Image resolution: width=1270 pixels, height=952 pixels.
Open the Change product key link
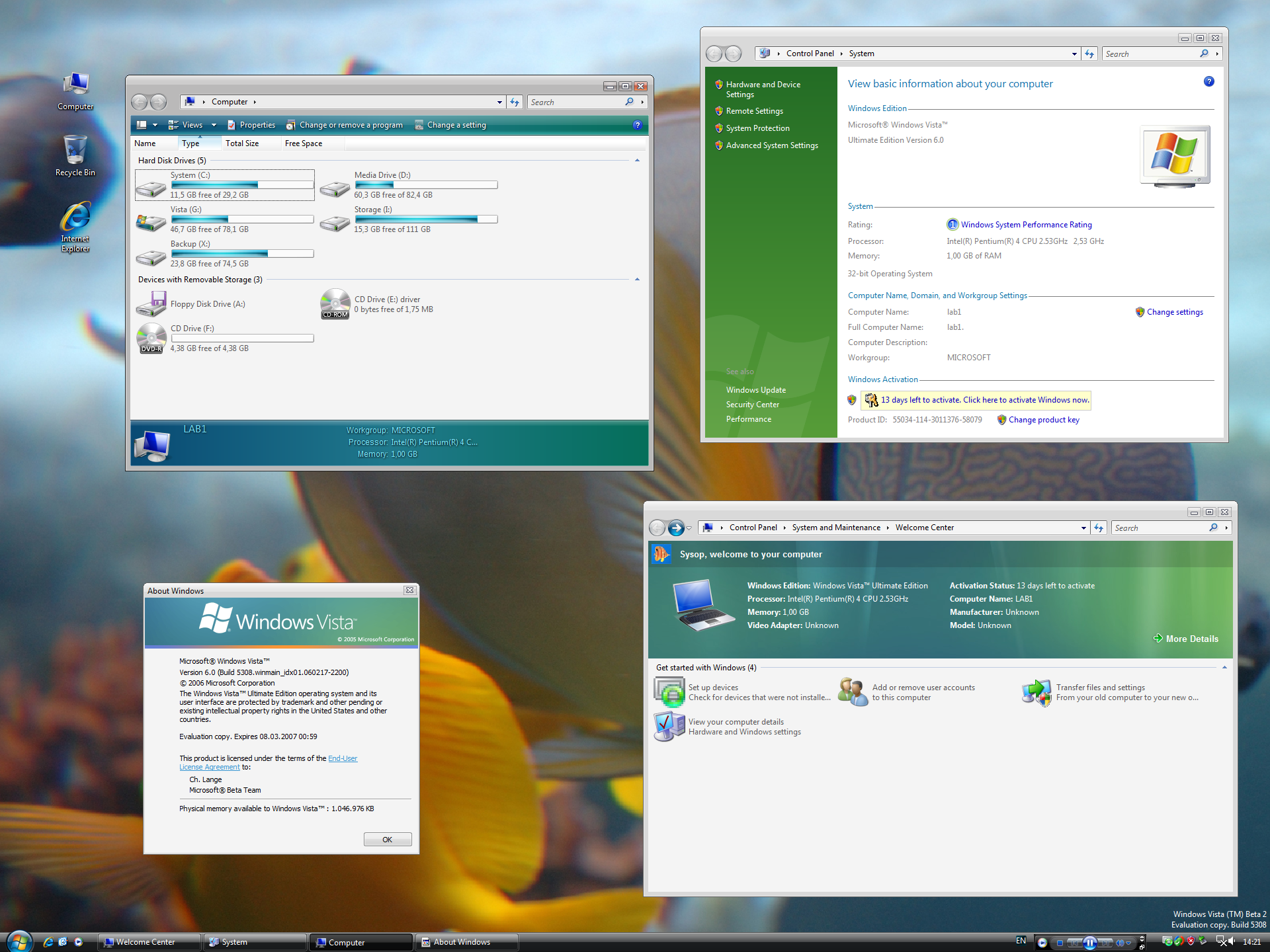tap(1043, 420)
